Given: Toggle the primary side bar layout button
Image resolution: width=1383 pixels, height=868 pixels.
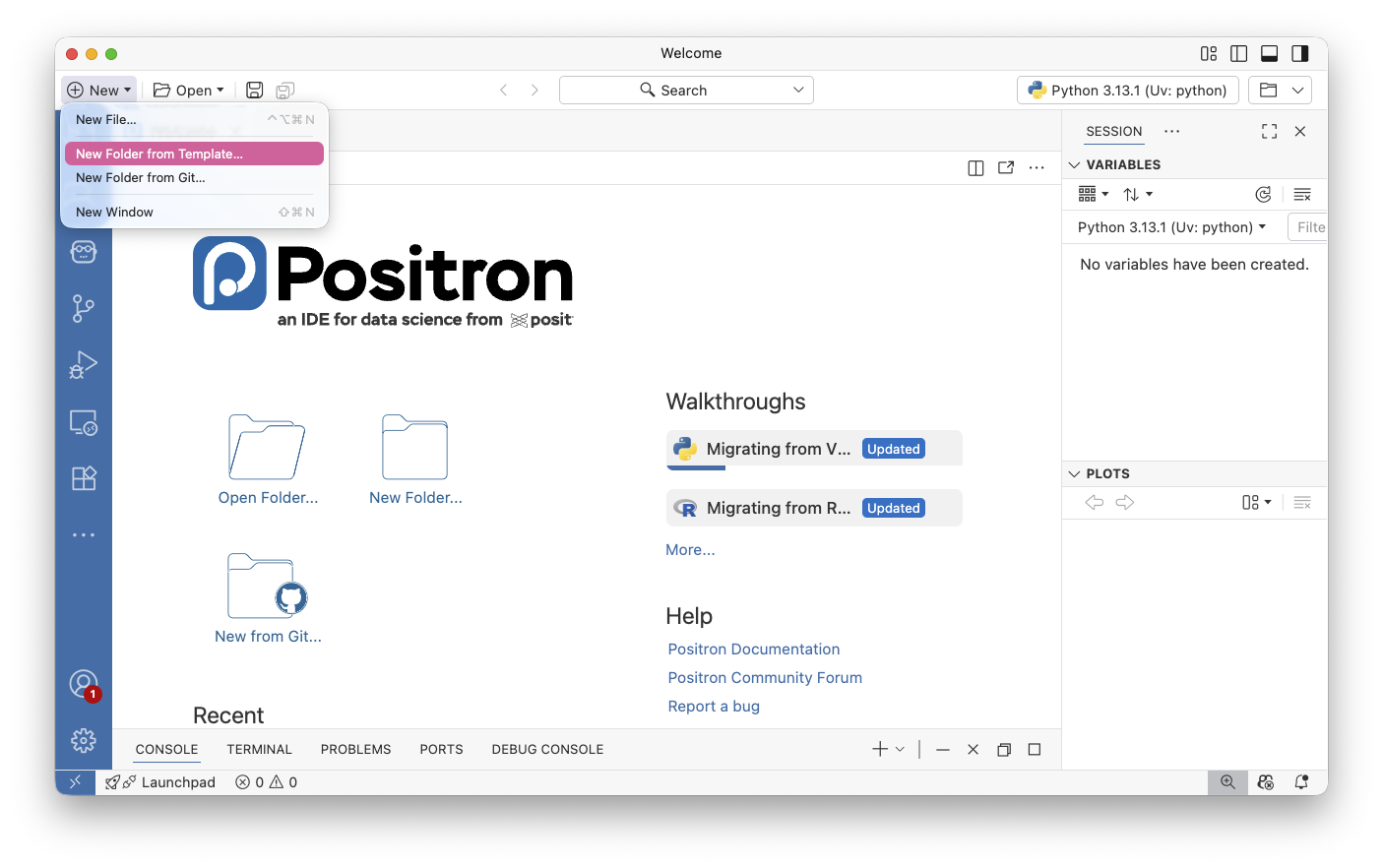Looking at the screenshot, I should click(x=1239, y=54).
